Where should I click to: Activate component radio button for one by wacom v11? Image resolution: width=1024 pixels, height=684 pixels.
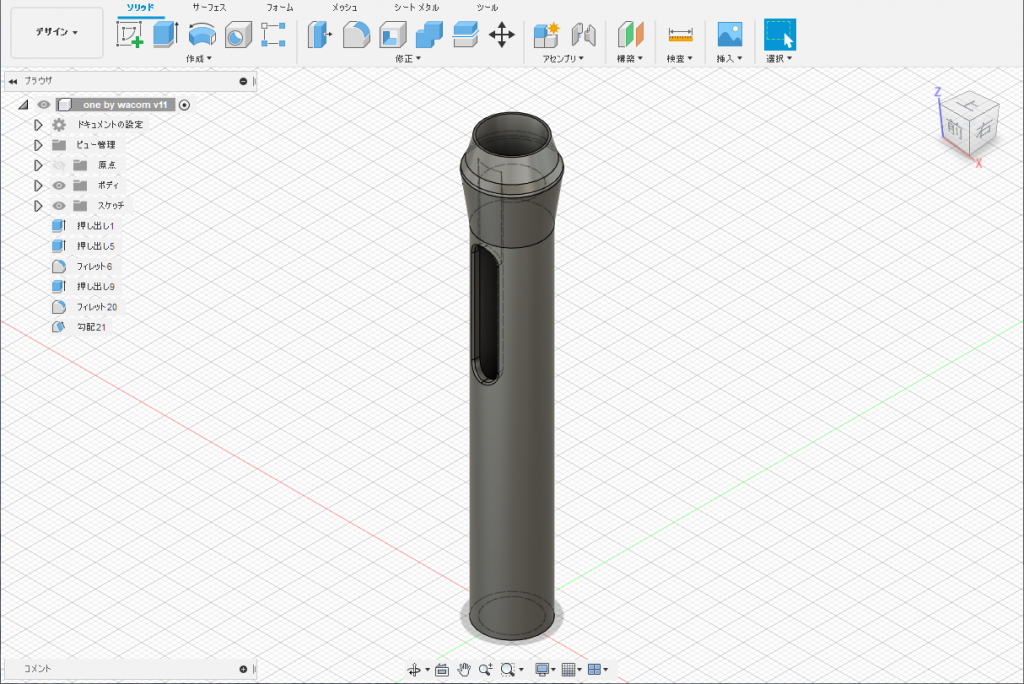coord(184,105)
